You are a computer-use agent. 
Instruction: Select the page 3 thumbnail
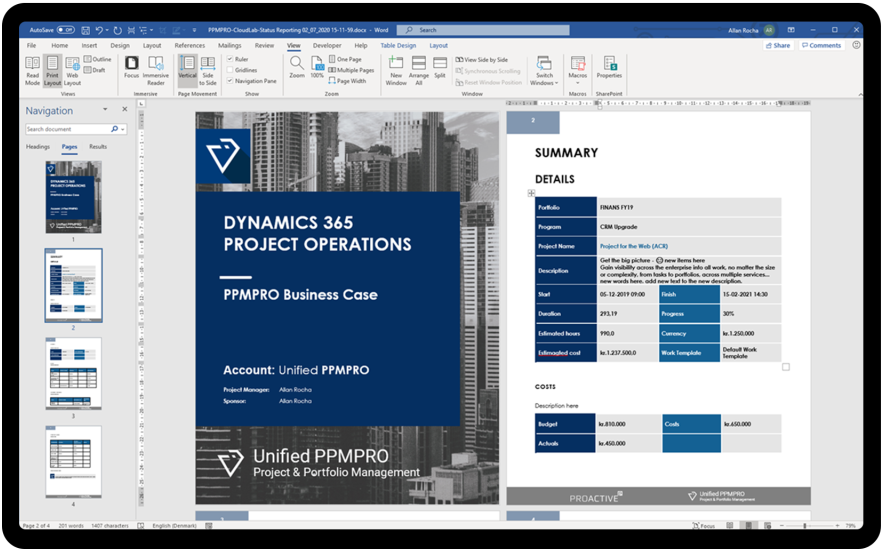pyautogui.click(x=73, y=373)
